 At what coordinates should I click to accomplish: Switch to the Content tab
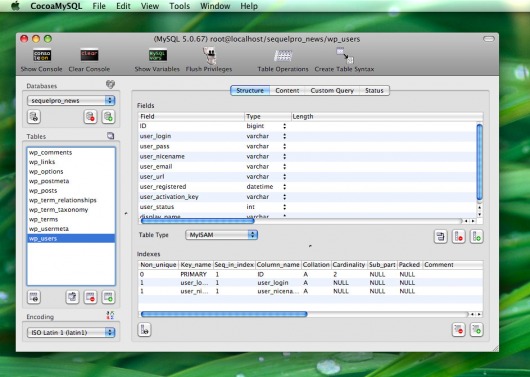point(287,91)
